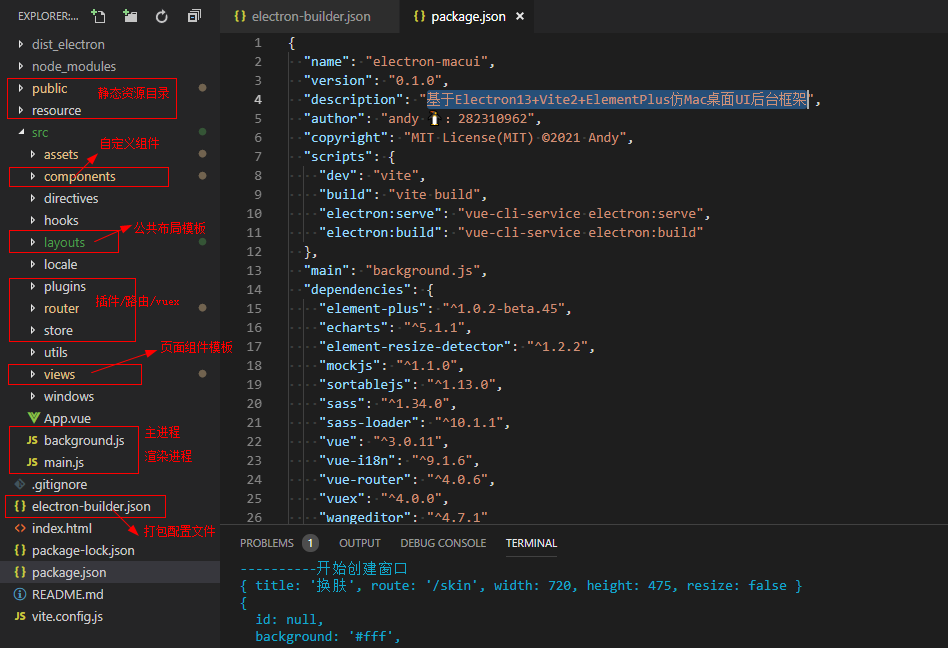Open vite.config.js from the file tree
This screenshot has width=948, height=648.
point(67,616)
